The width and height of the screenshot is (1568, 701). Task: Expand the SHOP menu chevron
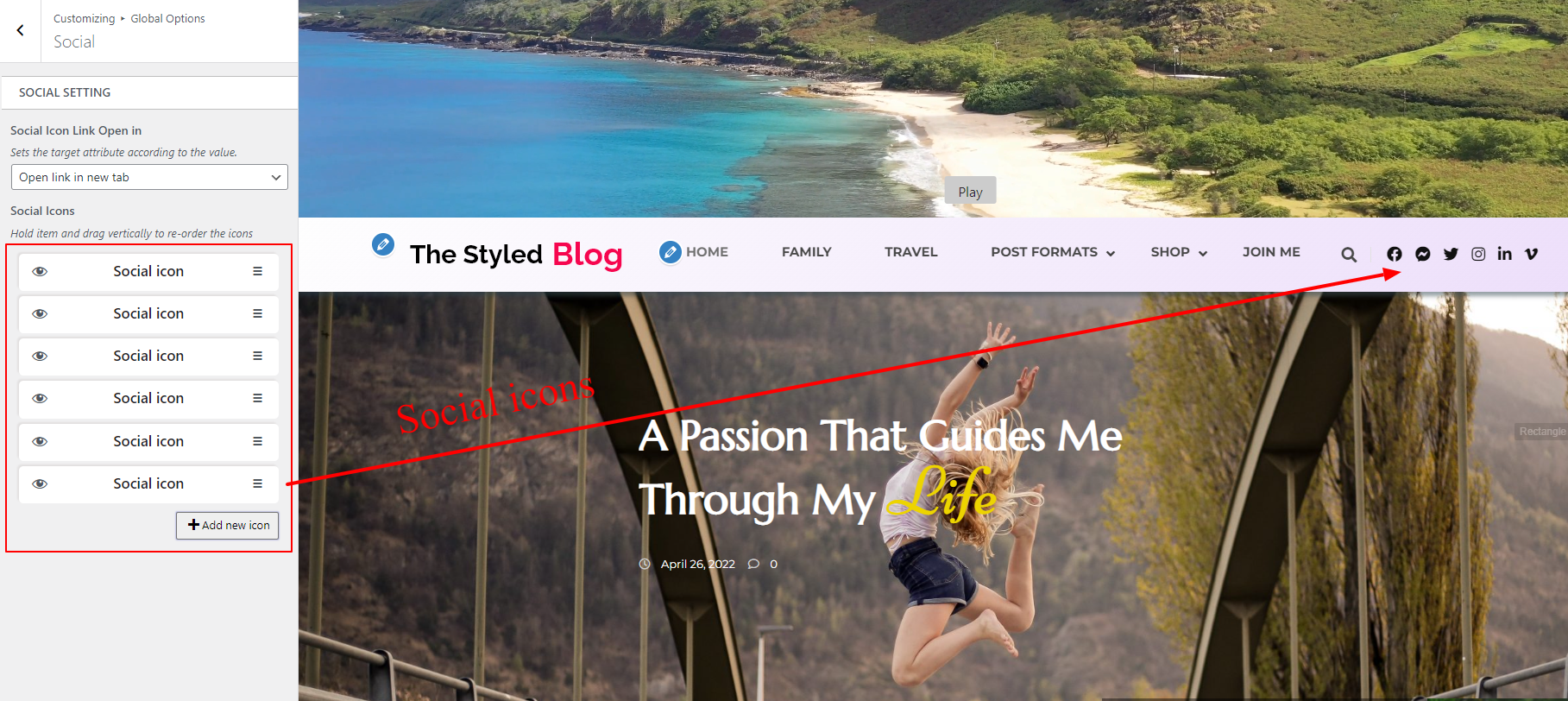click(x=1203, y=253)
